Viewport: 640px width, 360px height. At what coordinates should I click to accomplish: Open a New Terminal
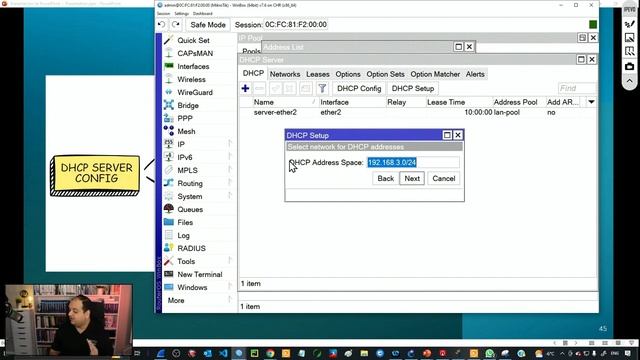[x=200, y=275]
